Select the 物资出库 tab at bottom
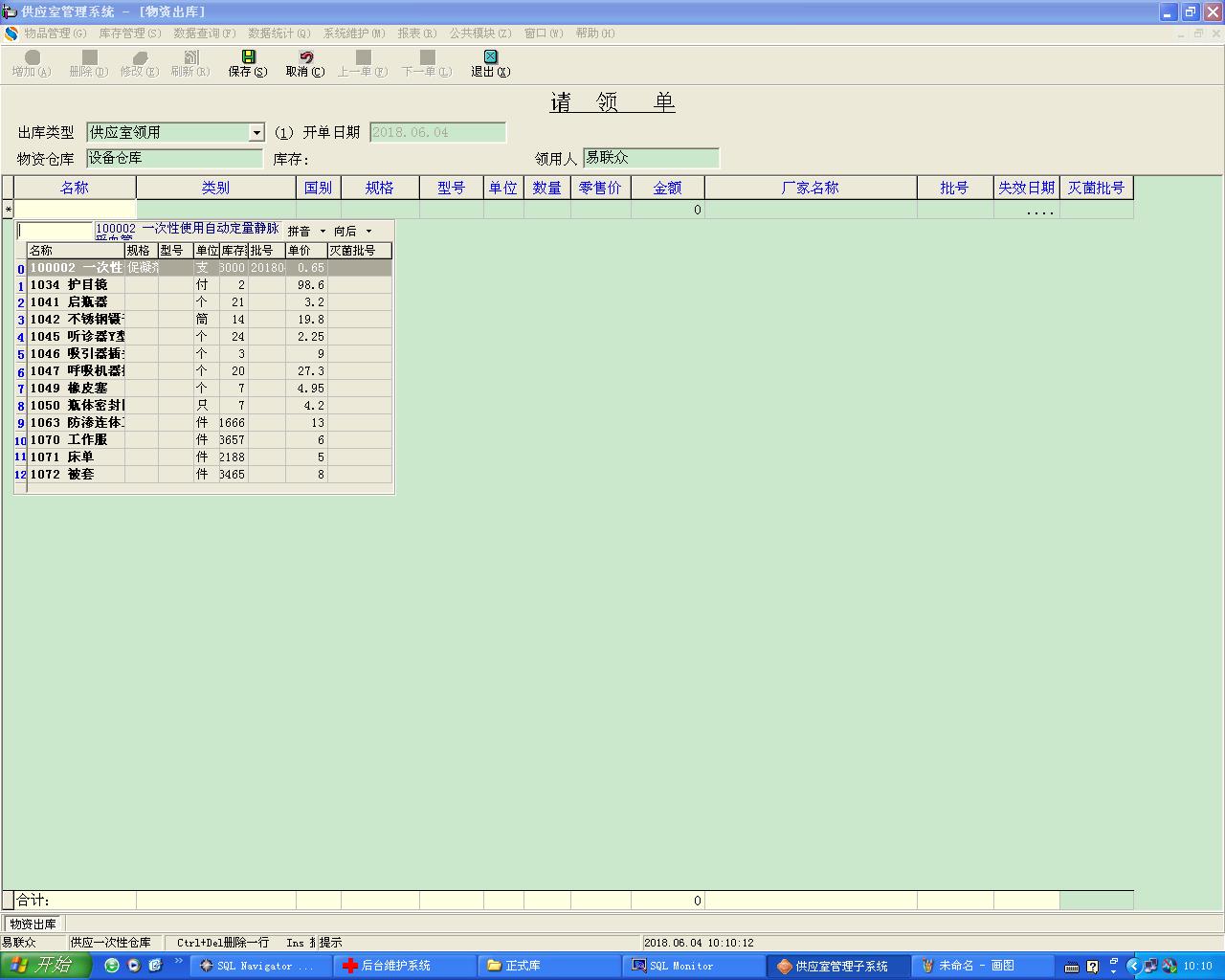The width and height of the screenshot is (1225, 980). (x=33, y=924)
